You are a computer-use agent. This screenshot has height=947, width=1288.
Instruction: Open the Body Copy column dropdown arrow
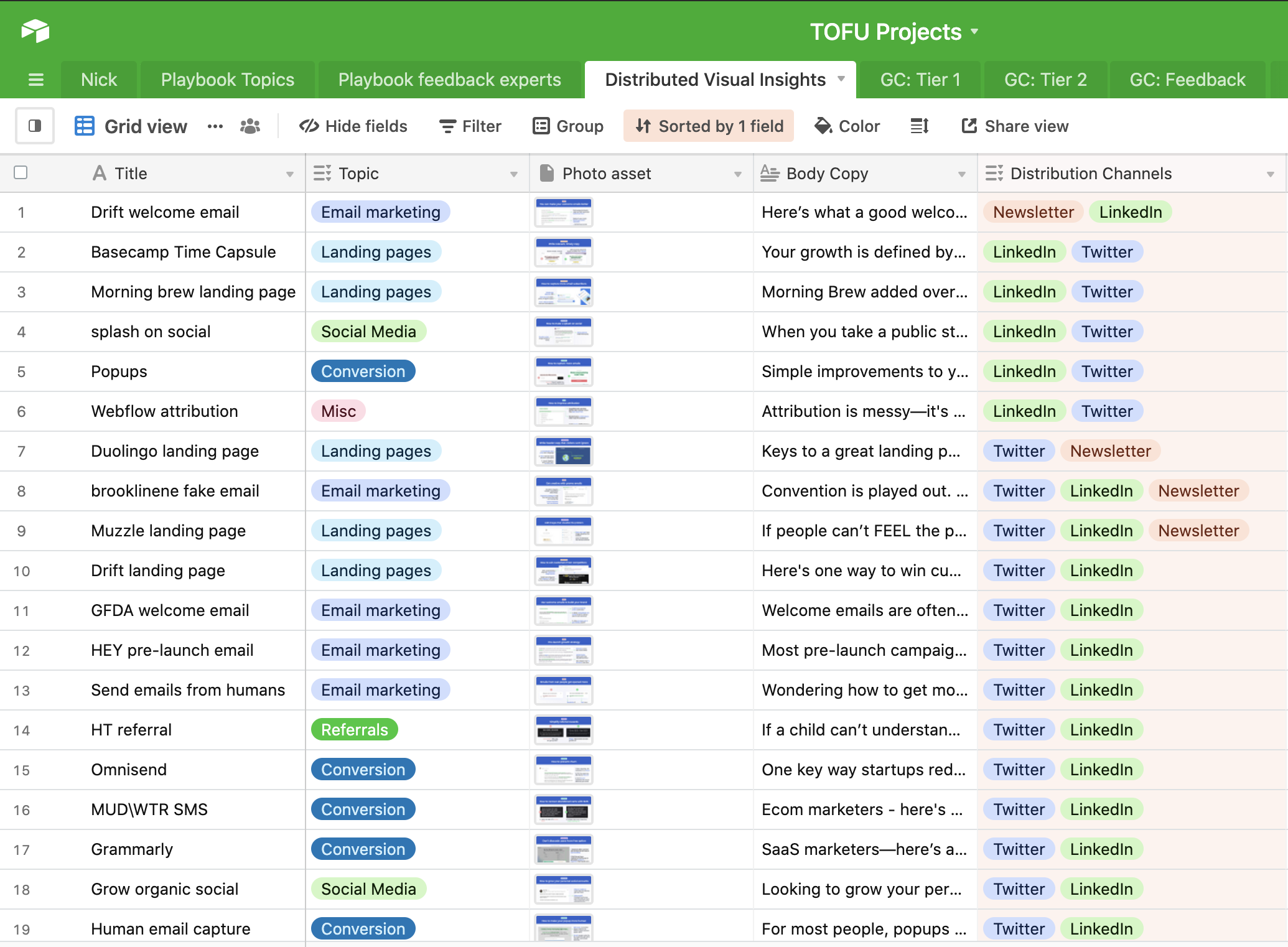[961, 174]
